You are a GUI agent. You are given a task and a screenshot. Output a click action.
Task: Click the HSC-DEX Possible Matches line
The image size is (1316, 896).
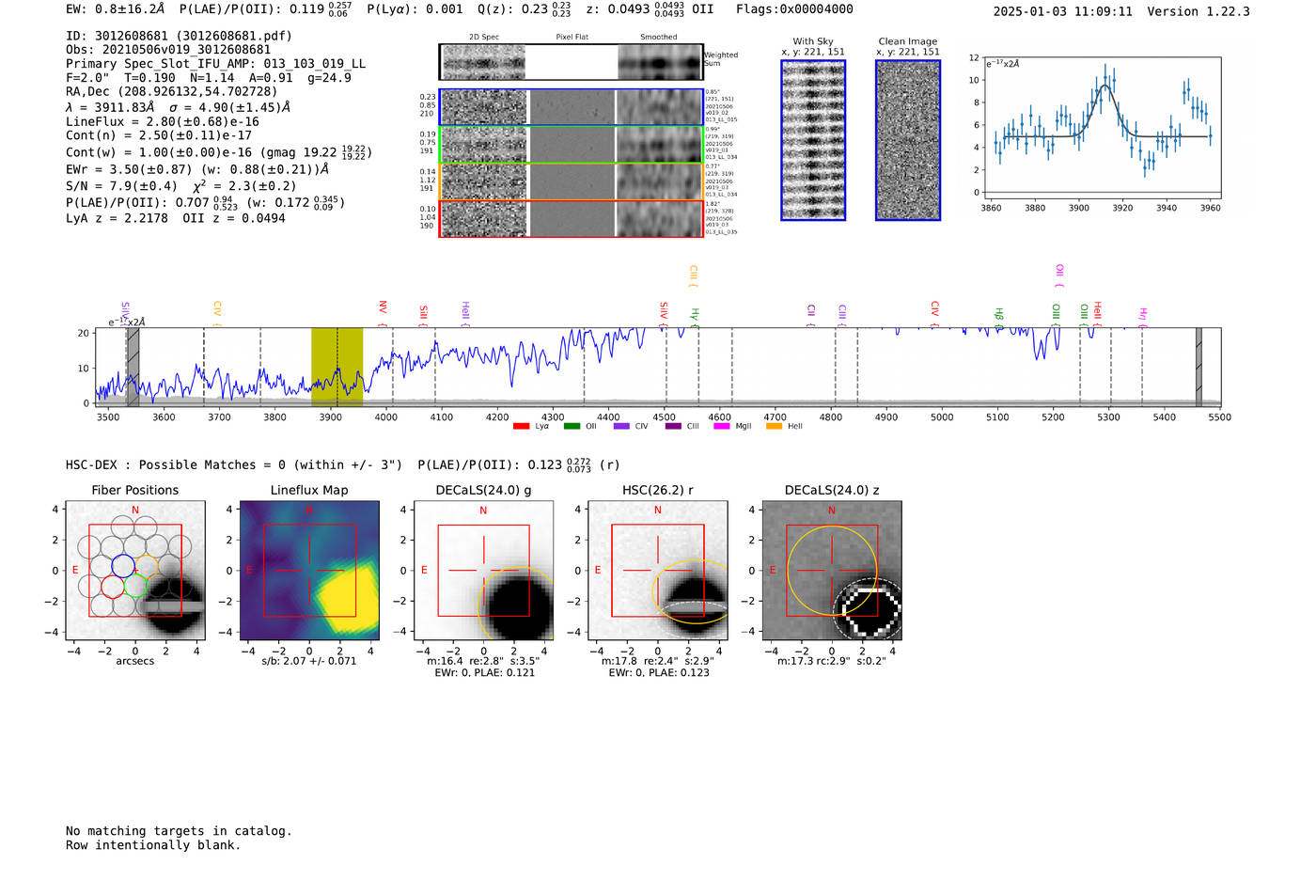(x=342, y=464)
